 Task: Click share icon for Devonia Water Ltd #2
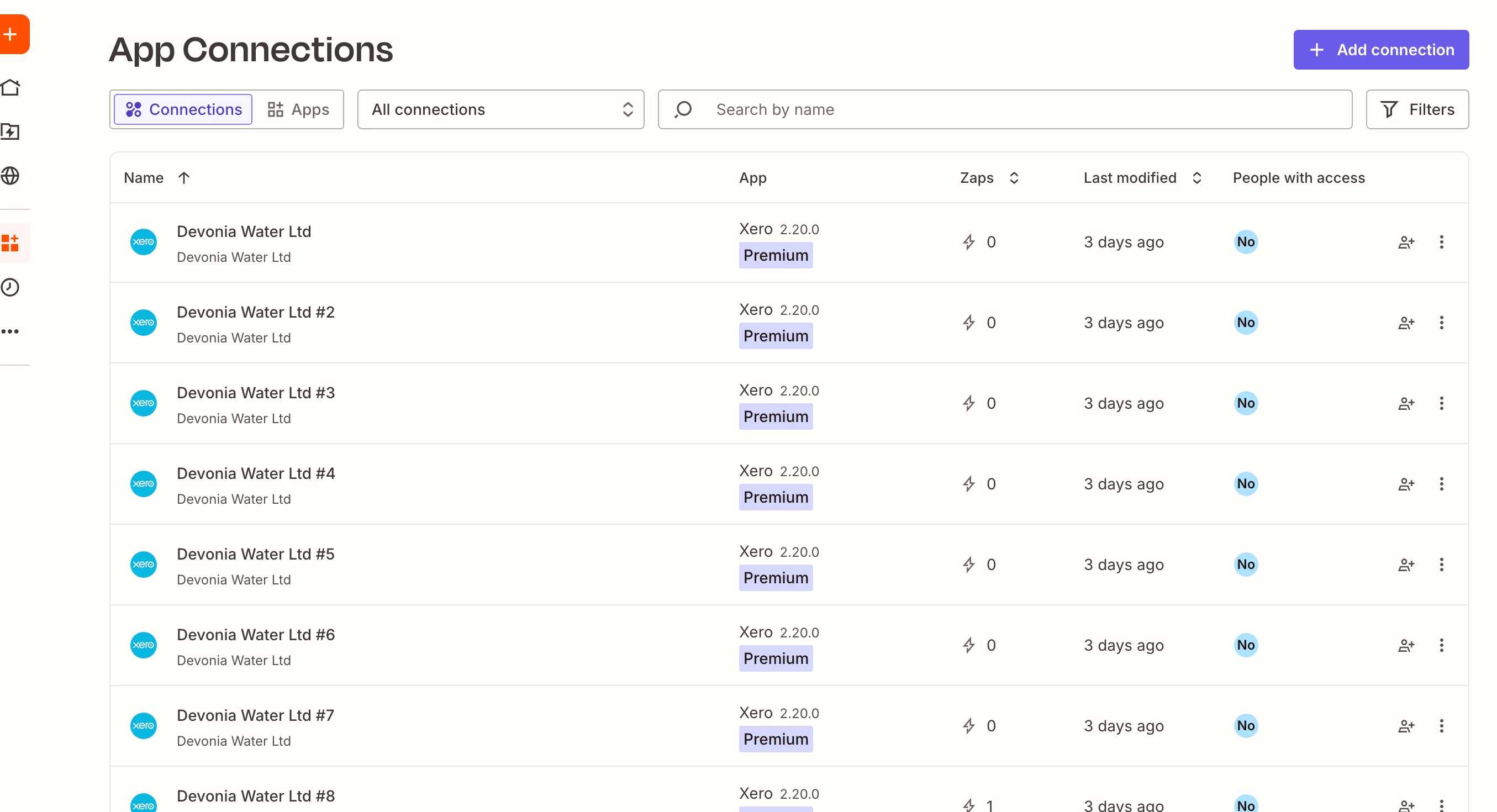(1406, 323)
